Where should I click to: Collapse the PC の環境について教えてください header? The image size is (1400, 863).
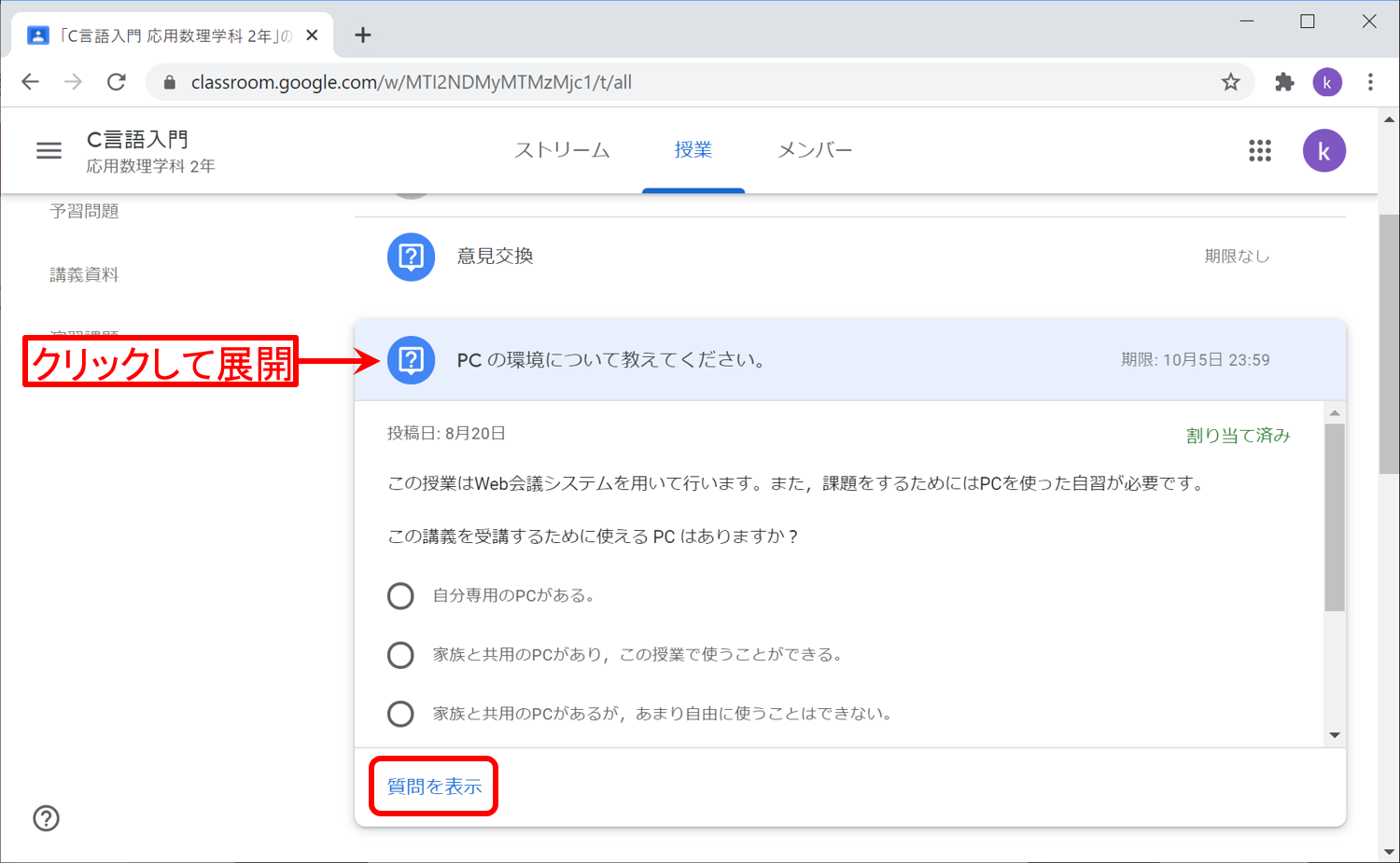[850, 360]
